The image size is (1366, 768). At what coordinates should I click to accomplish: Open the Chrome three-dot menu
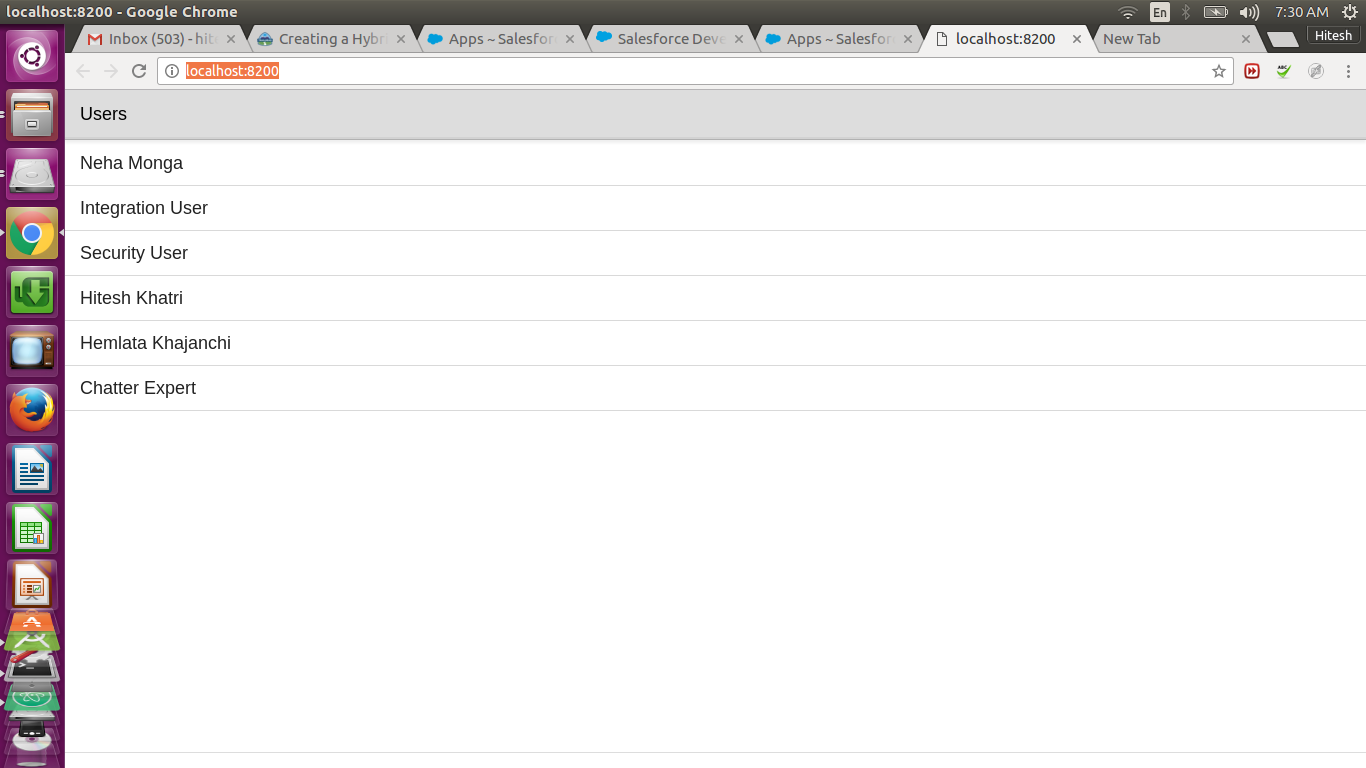1348,71
